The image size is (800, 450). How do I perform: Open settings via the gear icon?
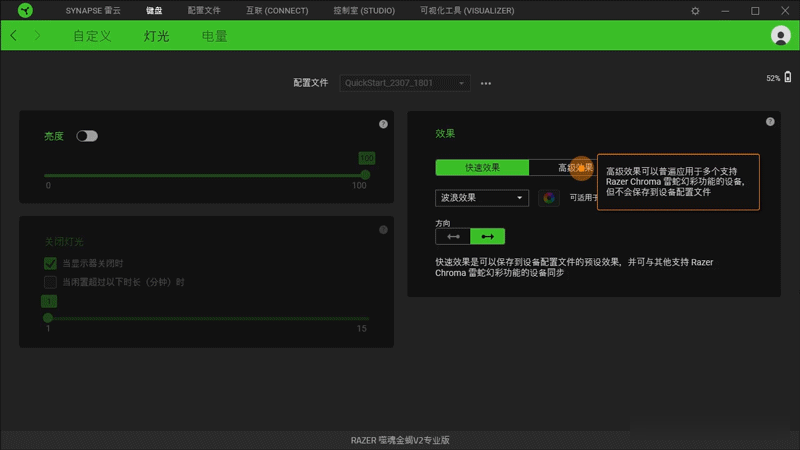point(695,11)
